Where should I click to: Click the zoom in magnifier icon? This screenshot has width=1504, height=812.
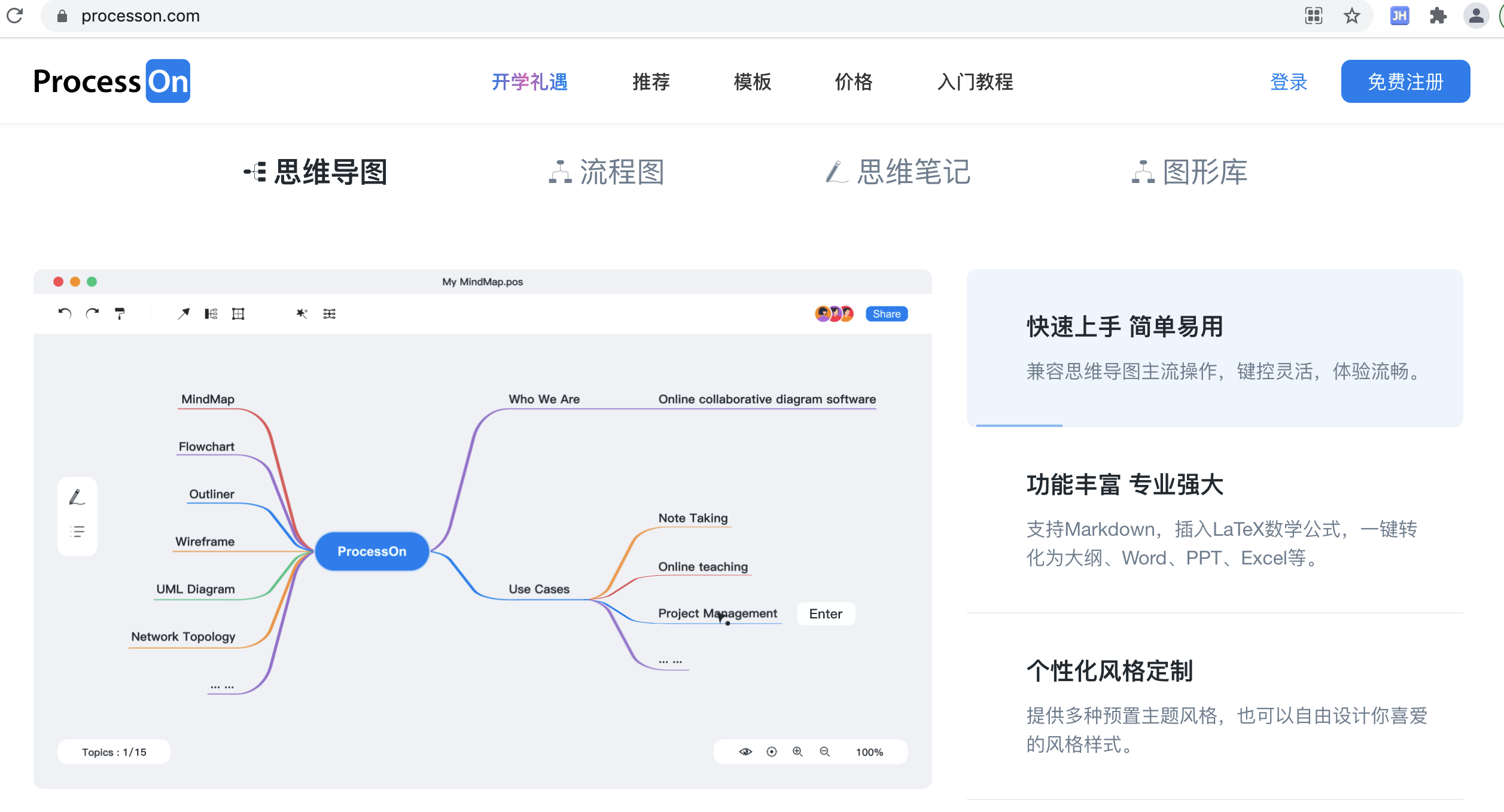pos(798,752)
